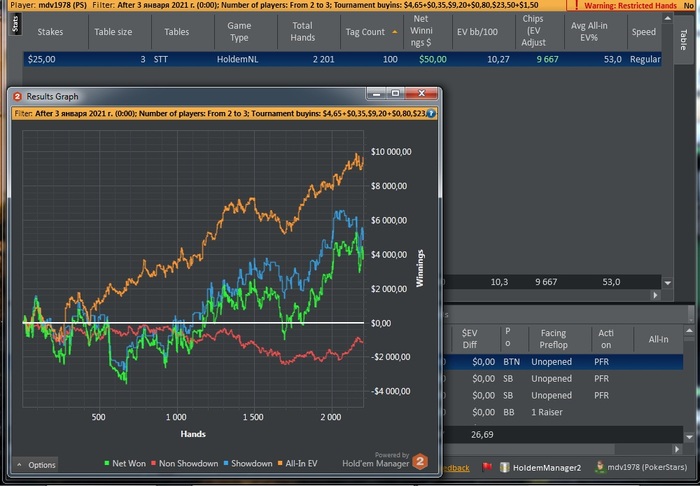Toggle the Net Won green legend entry
Screen dimensions: 700x486
click(x=125, y=463)
